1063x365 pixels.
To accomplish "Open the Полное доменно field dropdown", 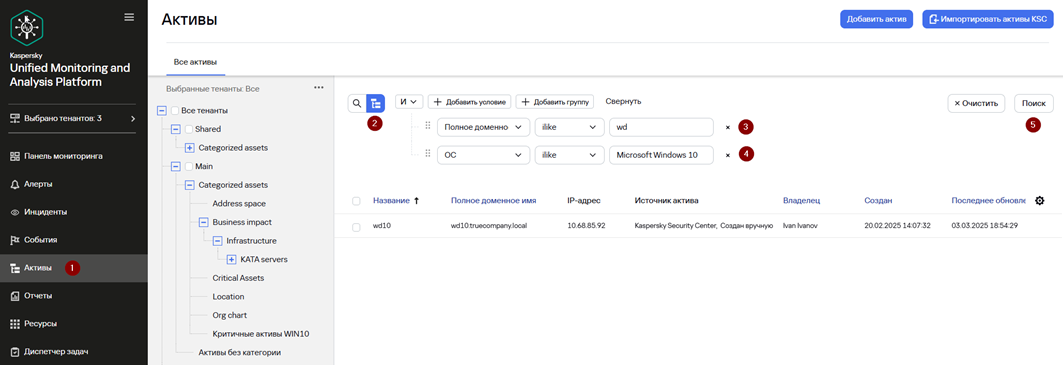I will 483,127.
